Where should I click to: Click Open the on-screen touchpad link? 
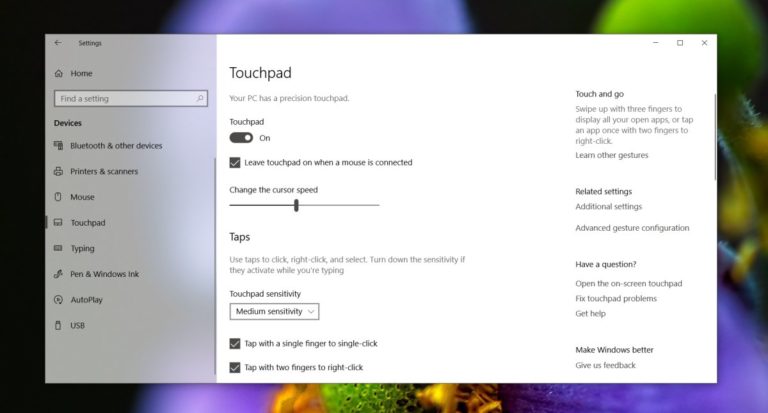pos(628,284)
